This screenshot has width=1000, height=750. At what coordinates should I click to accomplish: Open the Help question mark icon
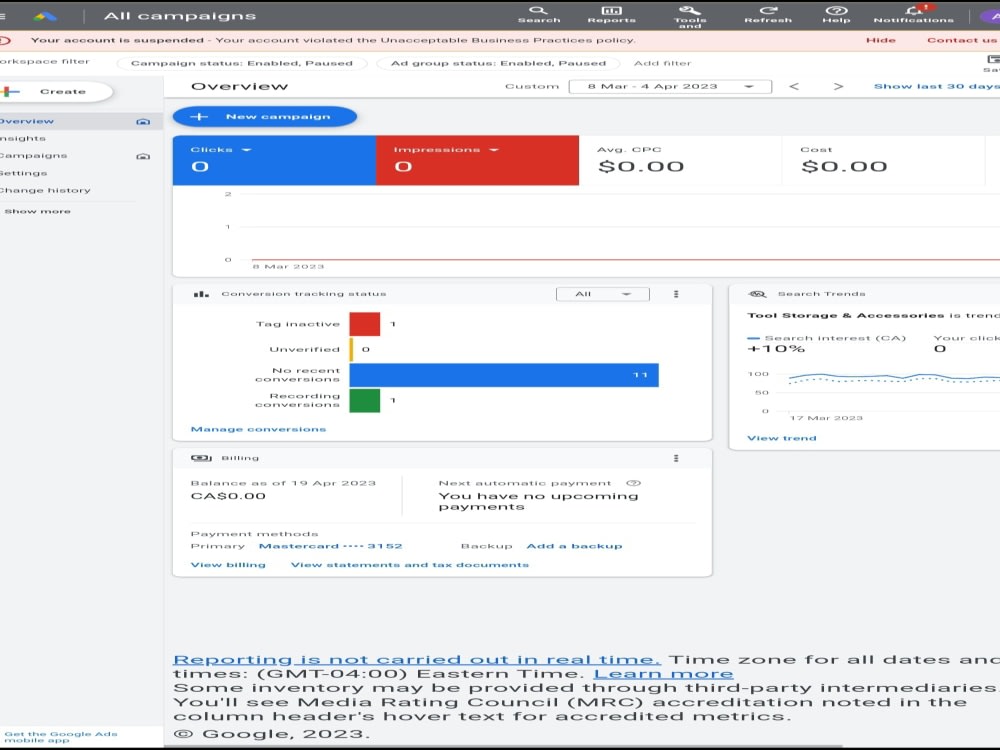[836, 14]
